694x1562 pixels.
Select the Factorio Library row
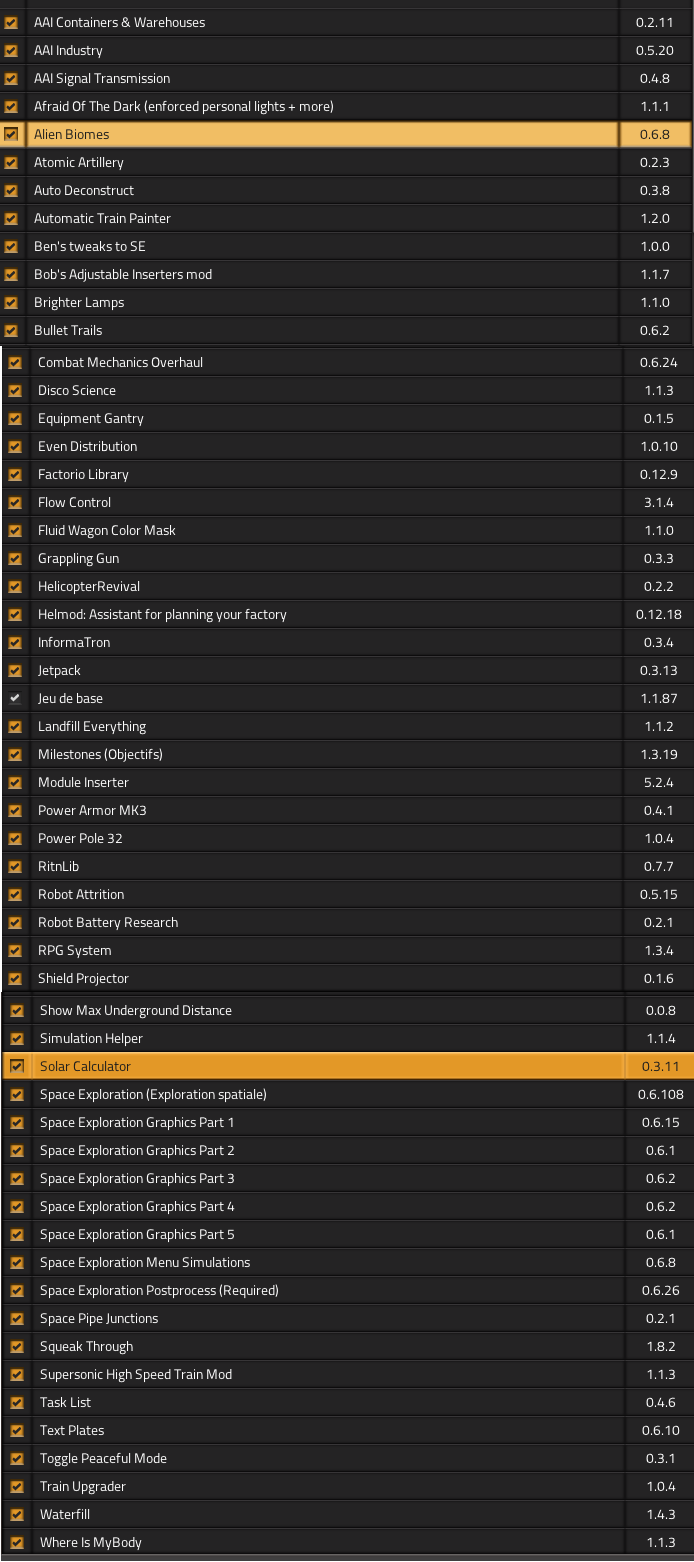tap(325, 474)
